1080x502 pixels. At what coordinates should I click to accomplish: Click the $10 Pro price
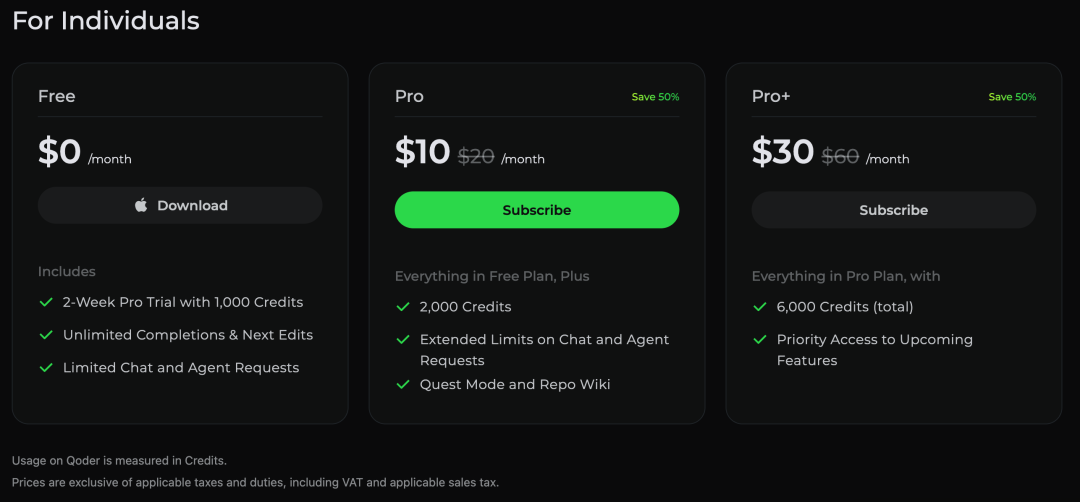(423, 152)
